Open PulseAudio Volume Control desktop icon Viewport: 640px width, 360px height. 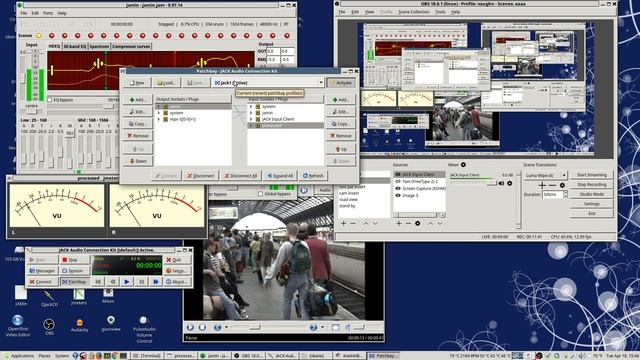144,329
